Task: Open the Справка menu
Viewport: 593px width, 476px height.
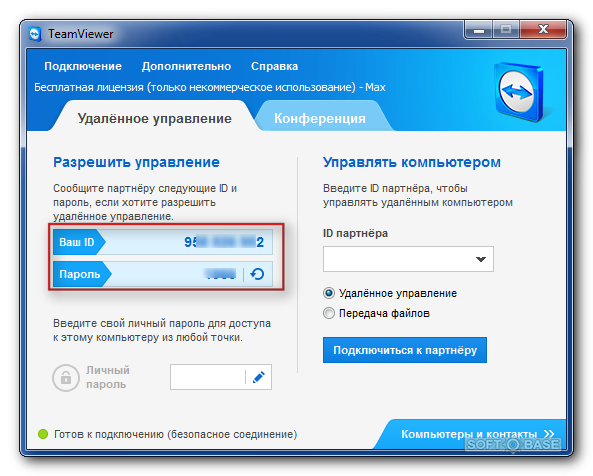Action: (274, 66)
